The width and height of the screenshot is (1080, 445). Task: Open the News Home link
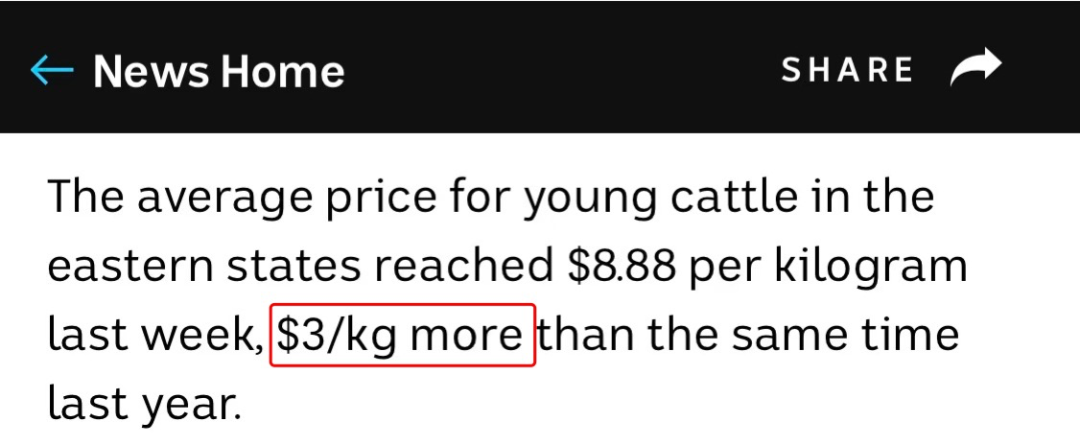point(219,71)
